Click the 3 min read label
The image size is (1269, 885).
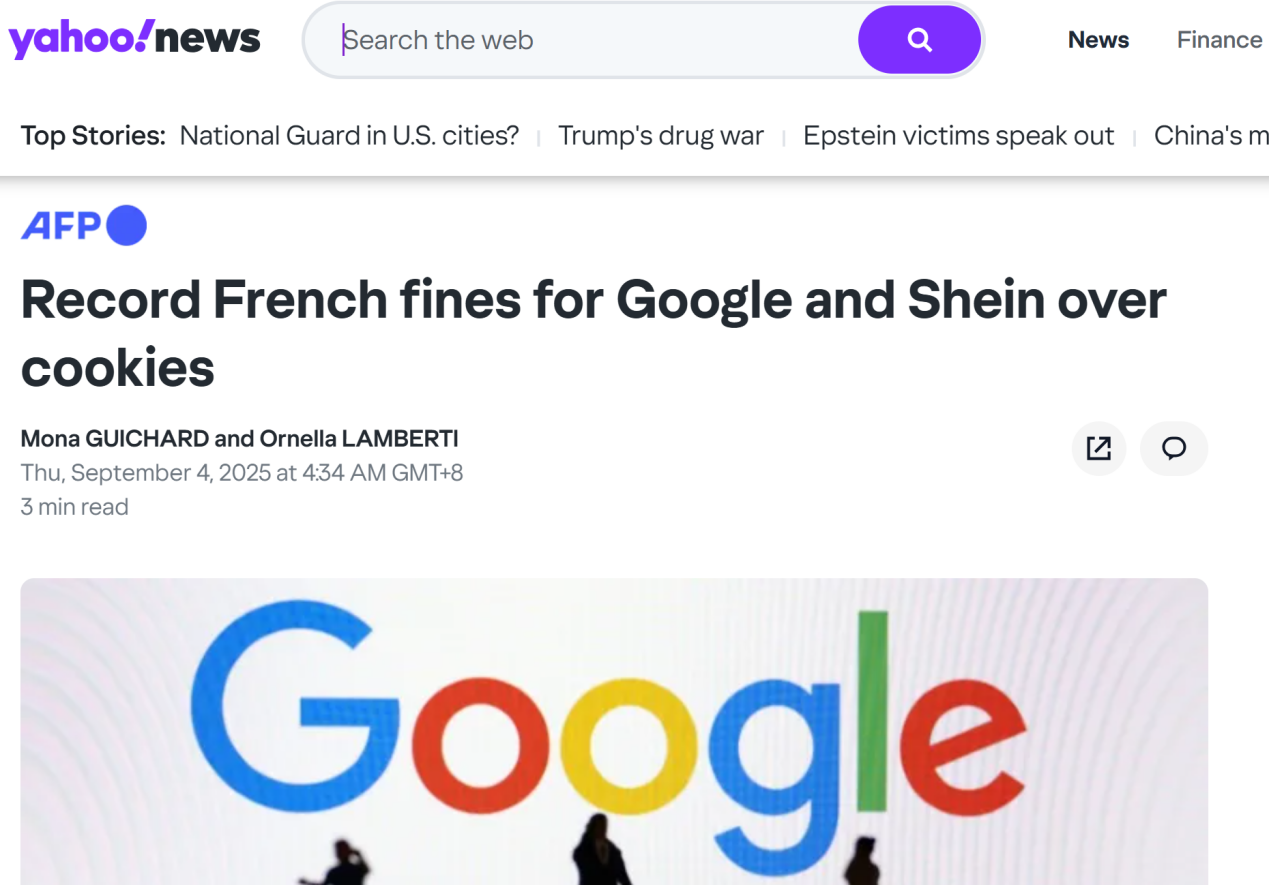(x=75, y=507)
